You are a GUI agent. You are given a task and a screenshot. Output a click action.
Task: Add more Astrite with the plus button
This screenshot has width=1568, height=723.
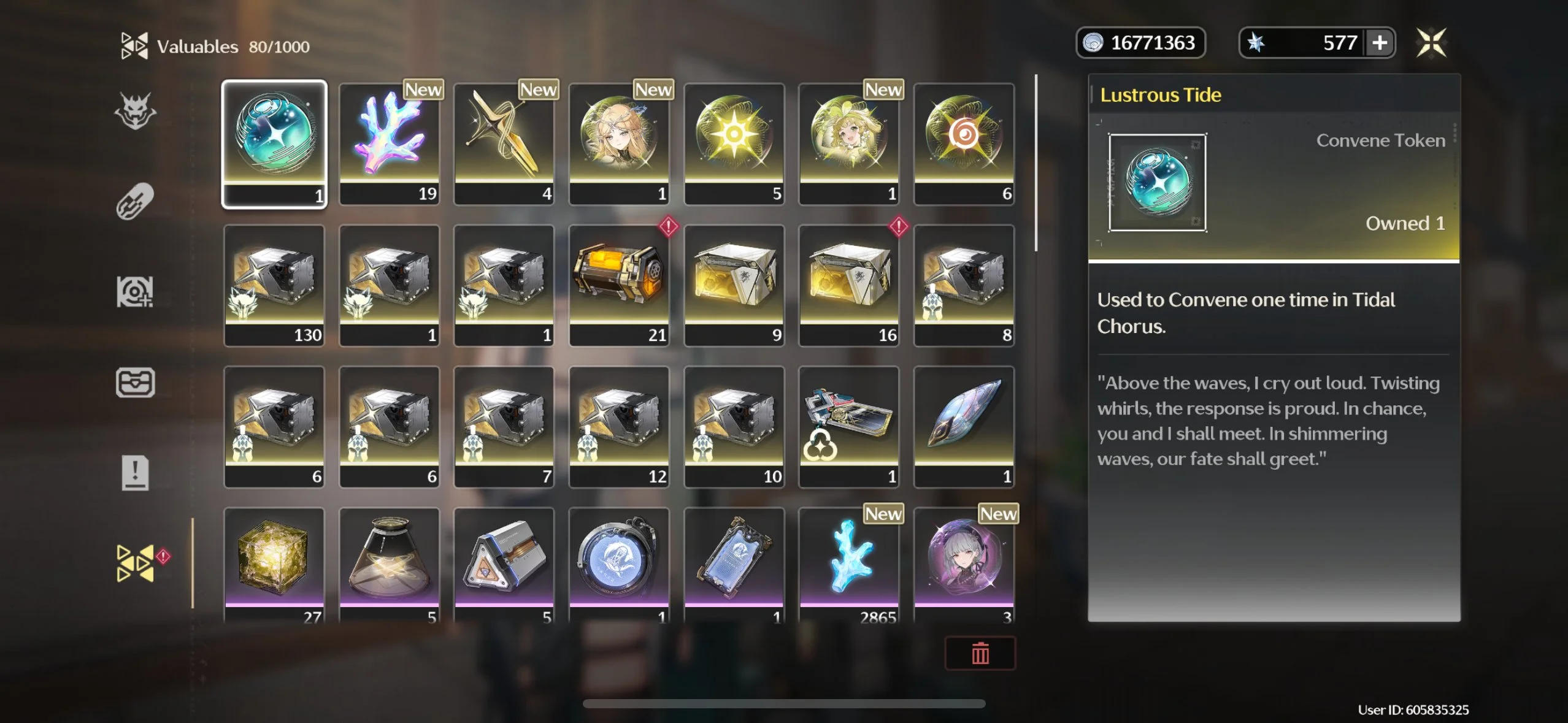[1380, 43]
